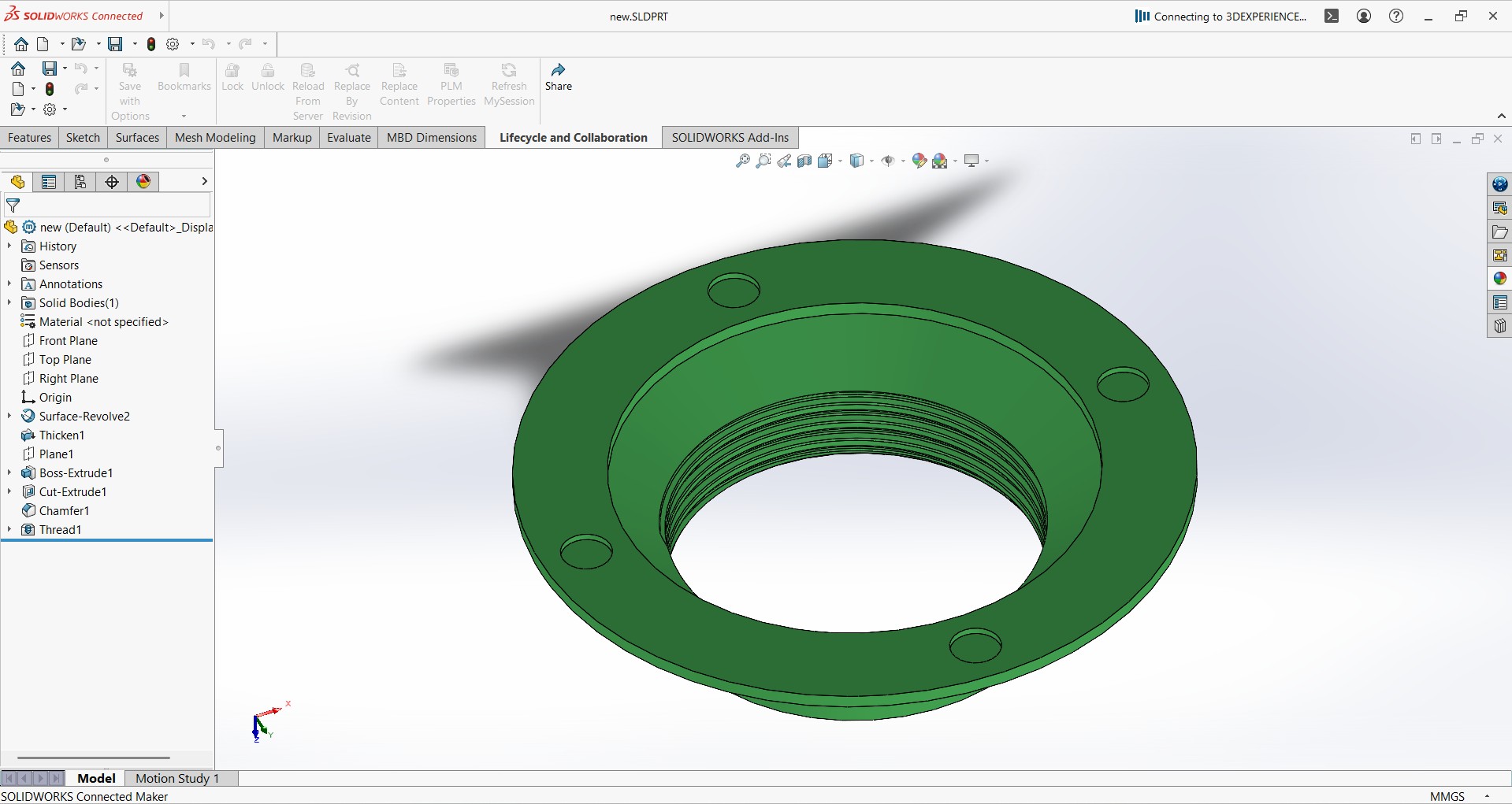
Task: Click the Share icon in the ribbon
Action: (558, 77)
